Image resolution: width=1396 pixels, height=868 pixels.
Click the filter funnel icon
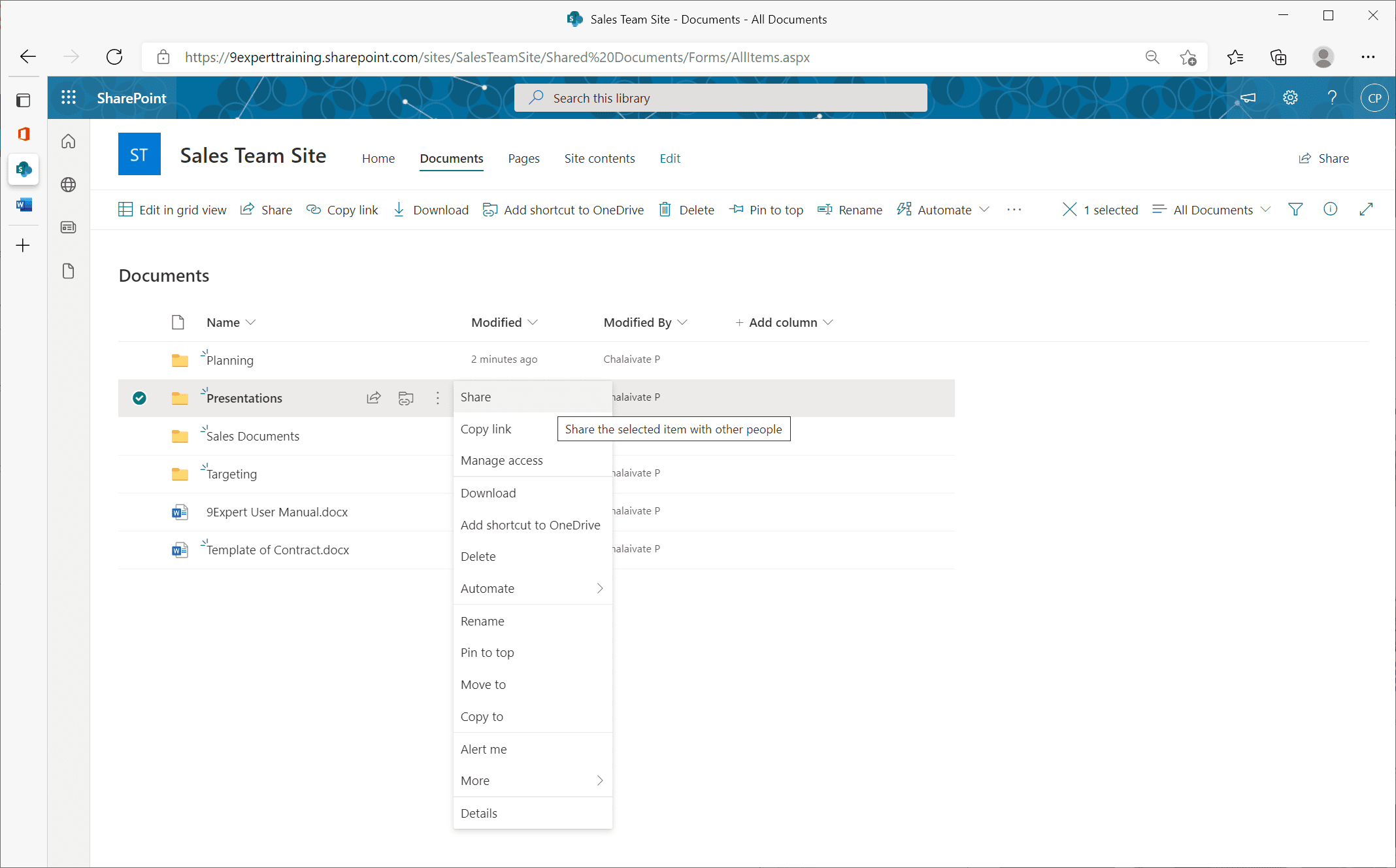pyautogui.click(x=1296, y=209)
